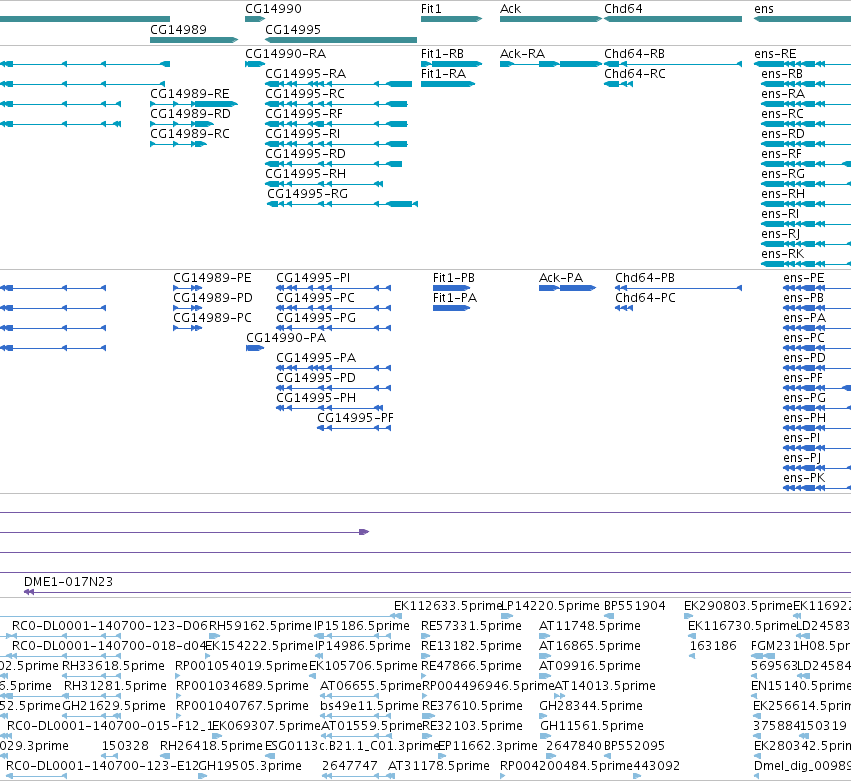Select transcript CG14995-RC

304,94
